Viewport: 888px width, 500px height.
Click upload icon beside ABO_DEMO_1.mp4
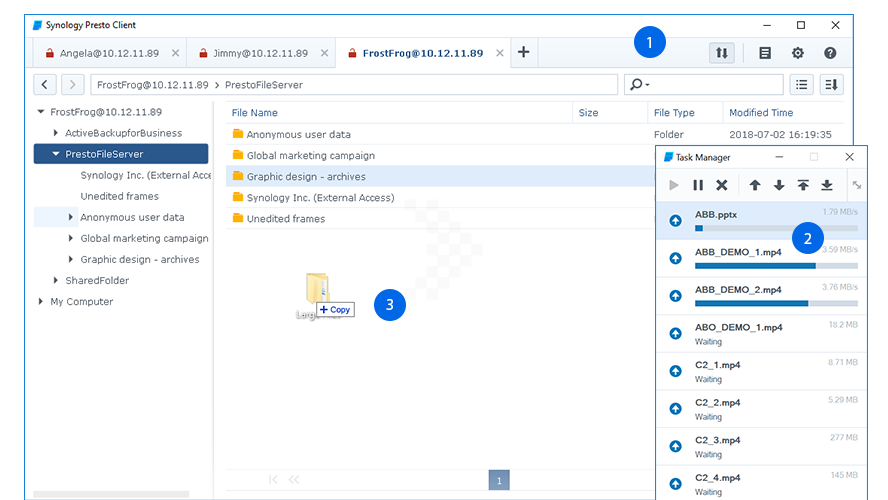[x=675, y=334]
